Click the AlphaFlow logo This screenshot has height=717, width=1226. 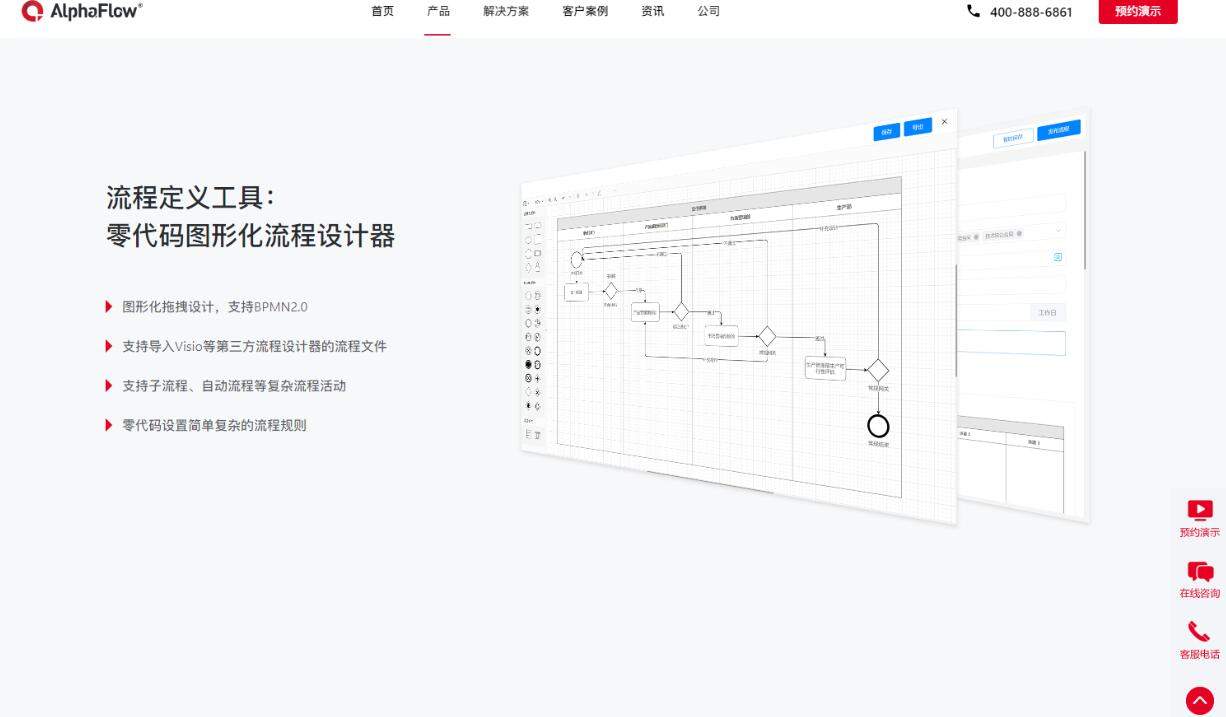coord(82,11)
